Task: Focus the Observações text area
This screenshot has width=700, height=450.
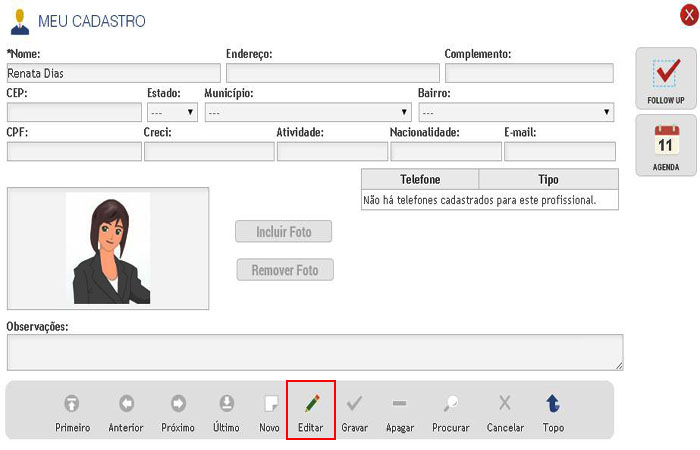Action: click(x=314, y=352)
